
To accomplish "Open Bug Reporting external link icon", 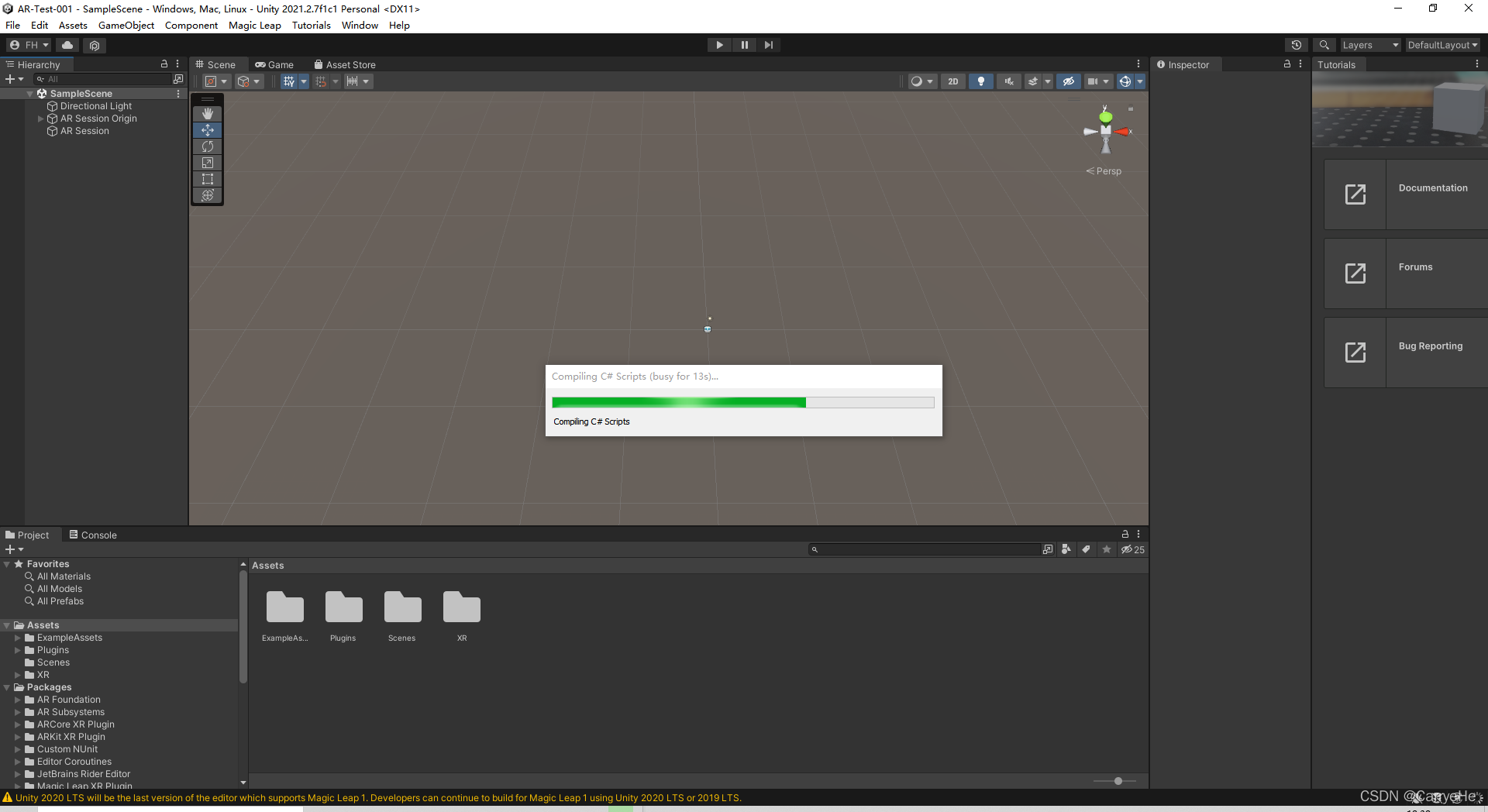I will [1355, 353].
